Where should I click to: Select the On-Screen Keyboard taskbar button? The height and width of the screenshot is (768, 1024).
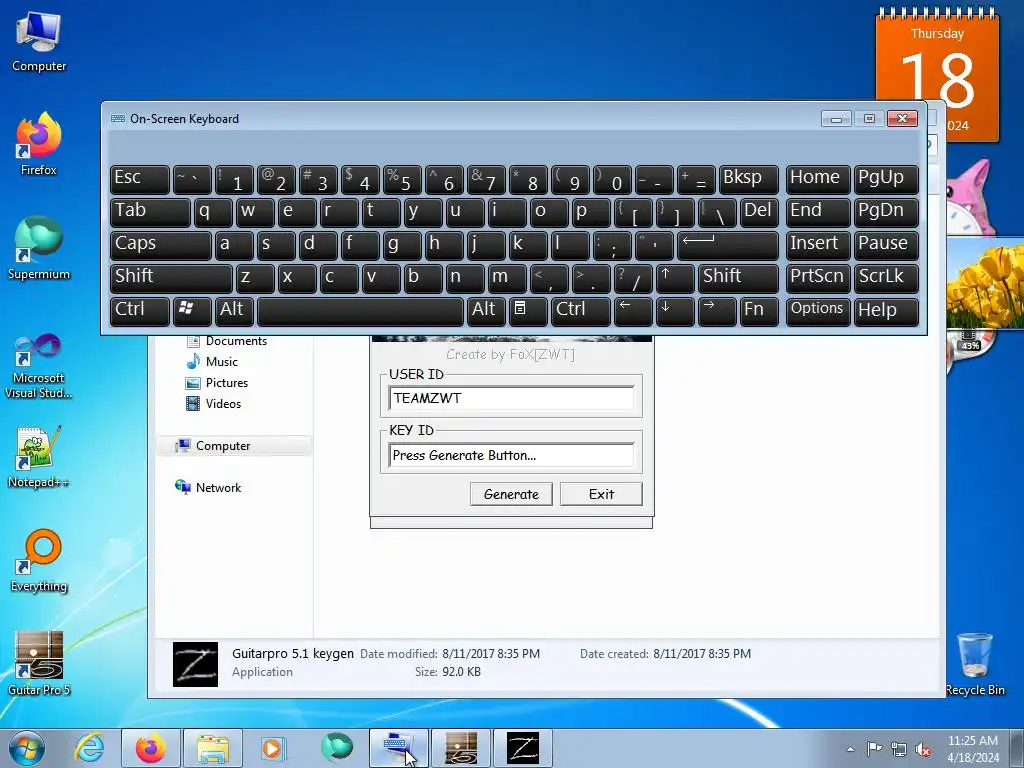point(398,748)
